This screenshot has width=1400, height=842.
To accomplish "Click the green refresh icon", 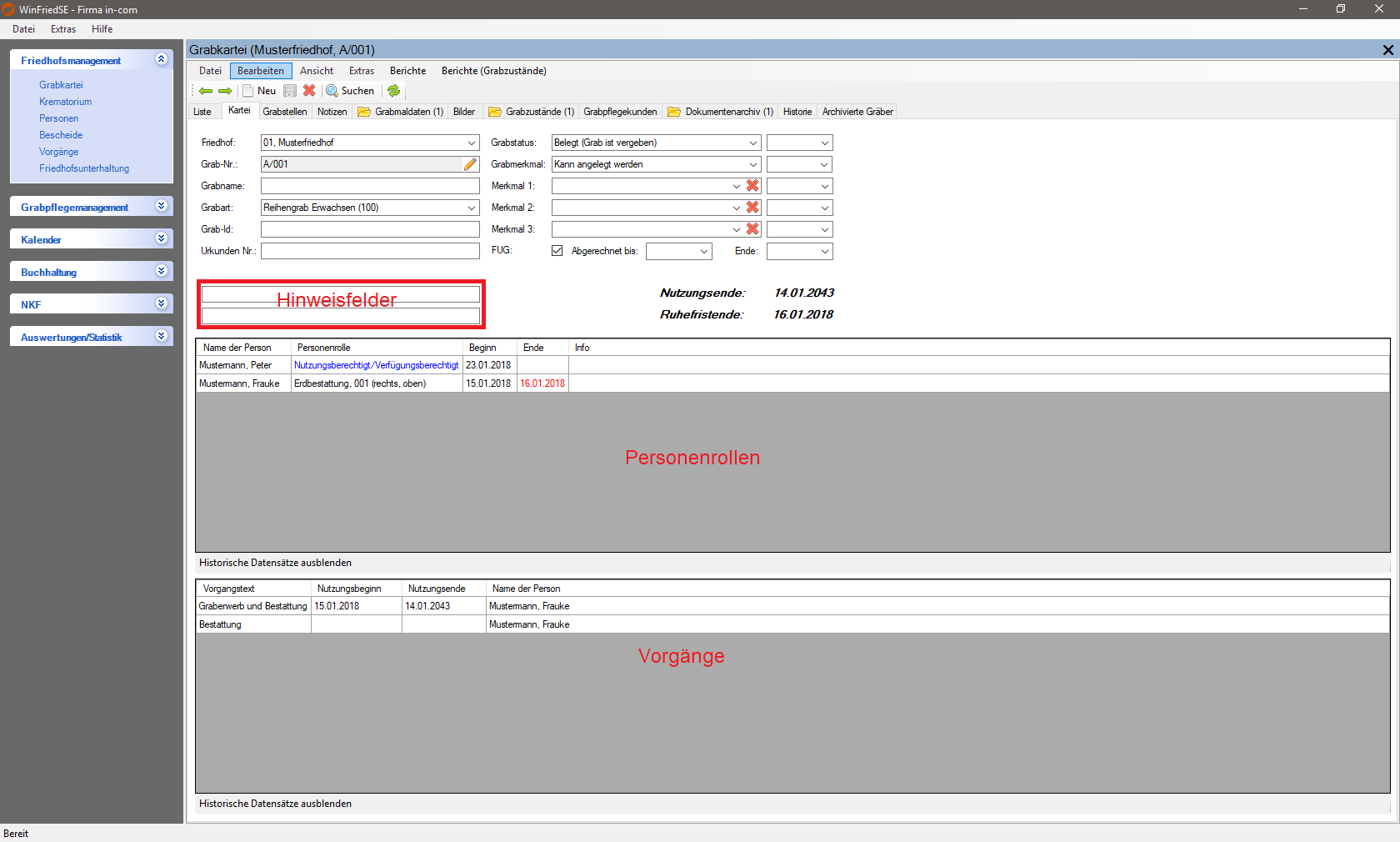I will click(x=394, y=91).
